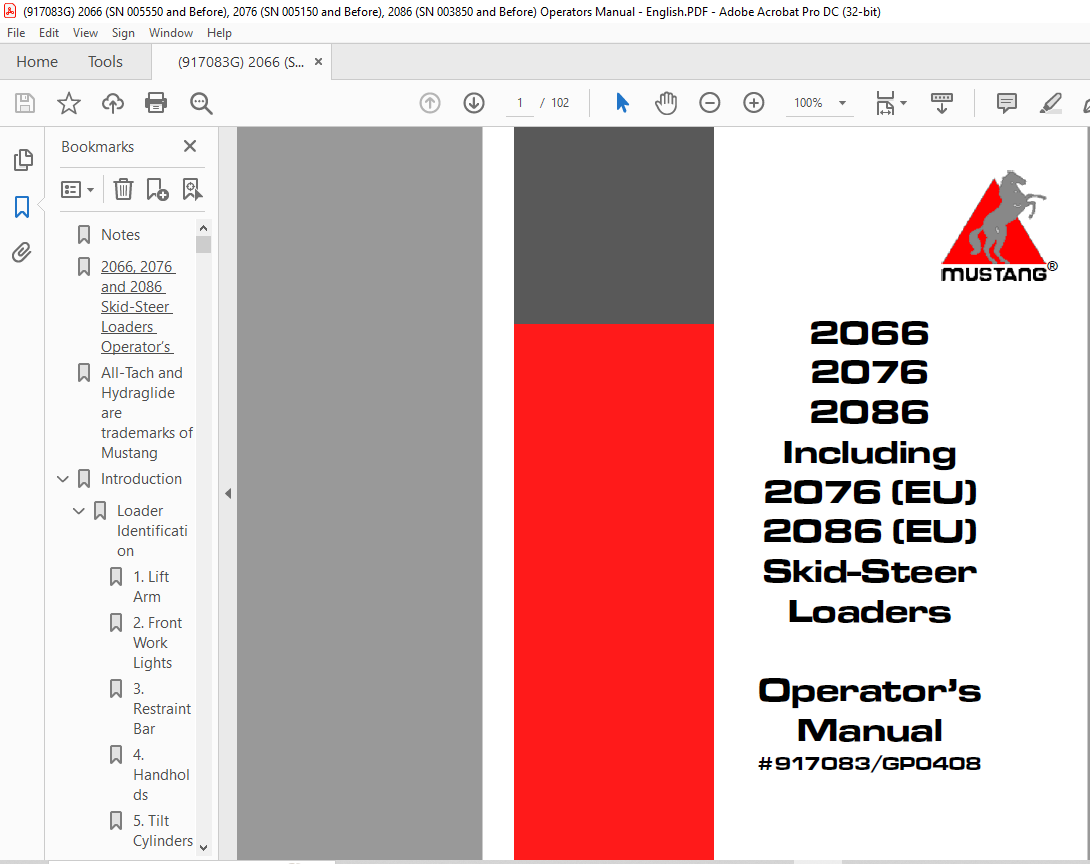The image size is (1090, 864).
Task: Go to 3. Restraint Bar bookmark
Action: click(x=162, y=709)
